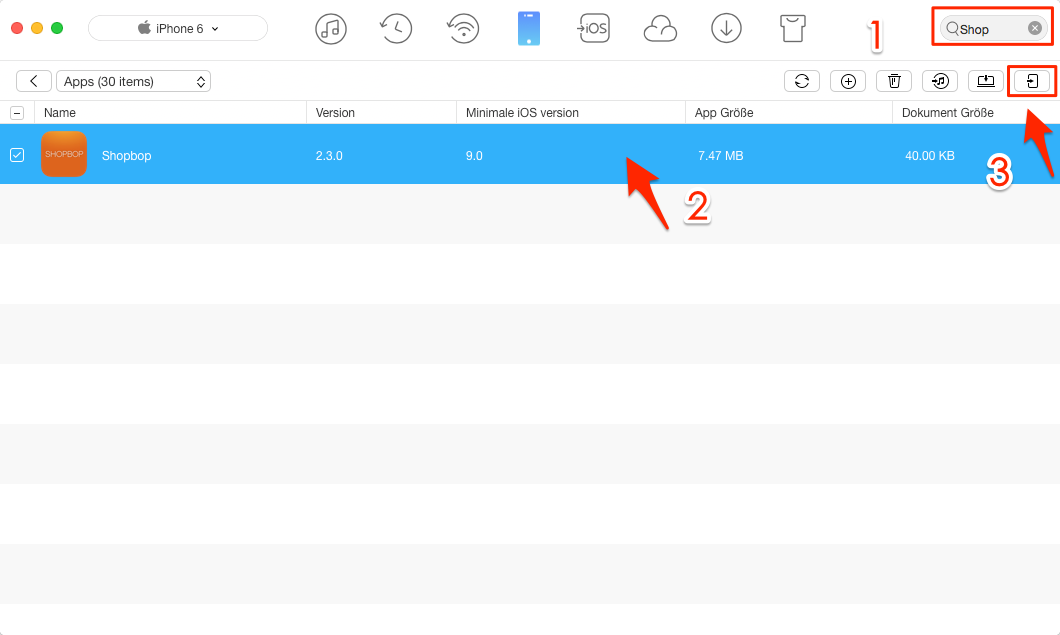
Task: Click the send-to-computer button
Action: pyautogui.click(x=986, y=81)
